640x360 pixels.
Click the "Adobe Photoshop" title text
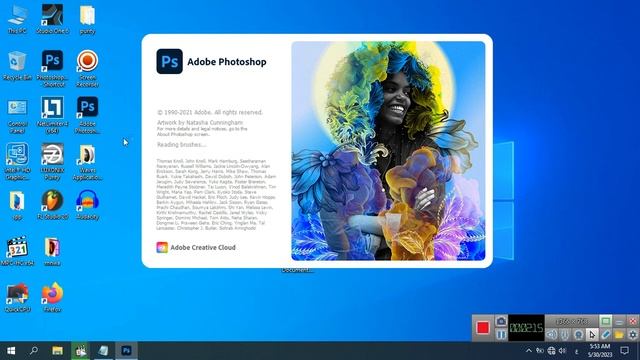227,62
